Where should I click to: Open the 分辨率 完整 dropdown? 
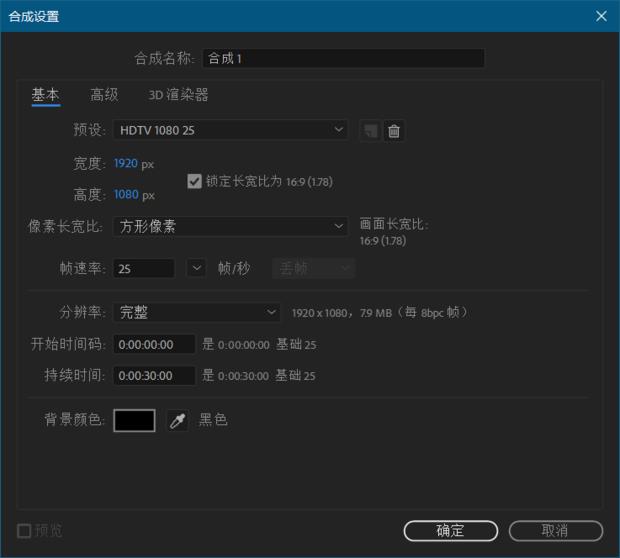pos(197,312)
